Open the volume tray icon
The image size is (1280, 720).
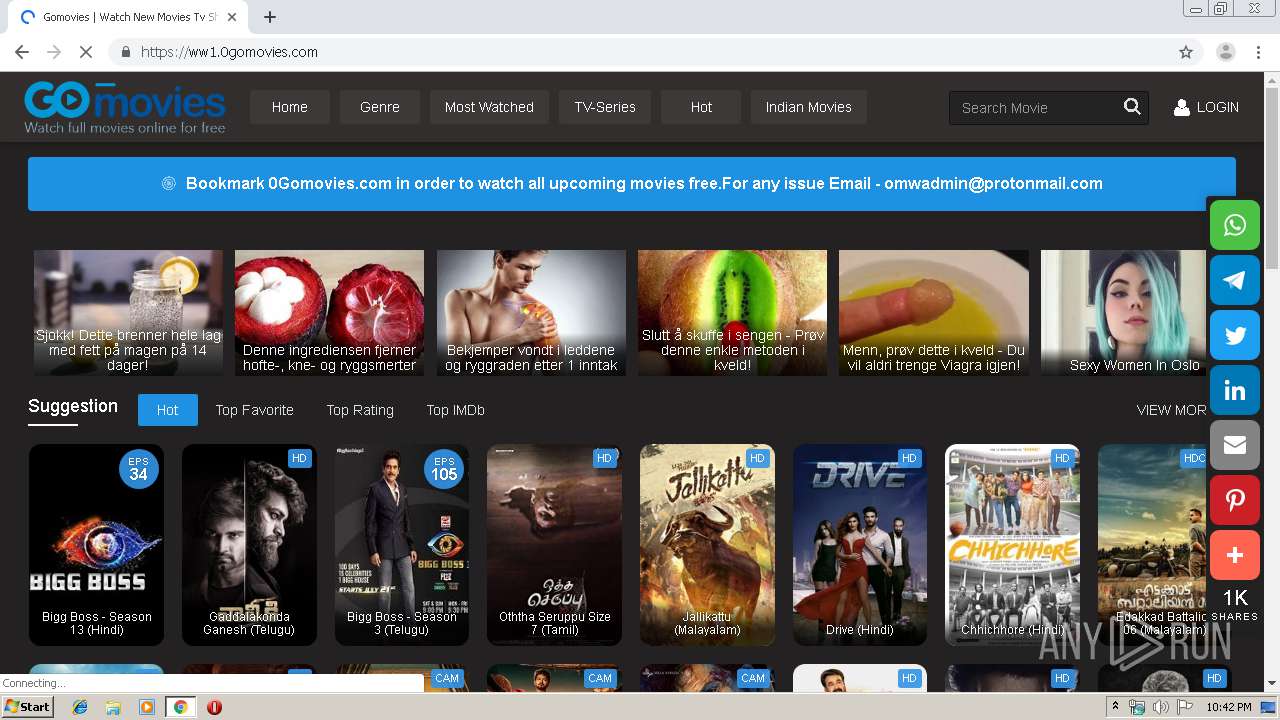pos(1160,707)
